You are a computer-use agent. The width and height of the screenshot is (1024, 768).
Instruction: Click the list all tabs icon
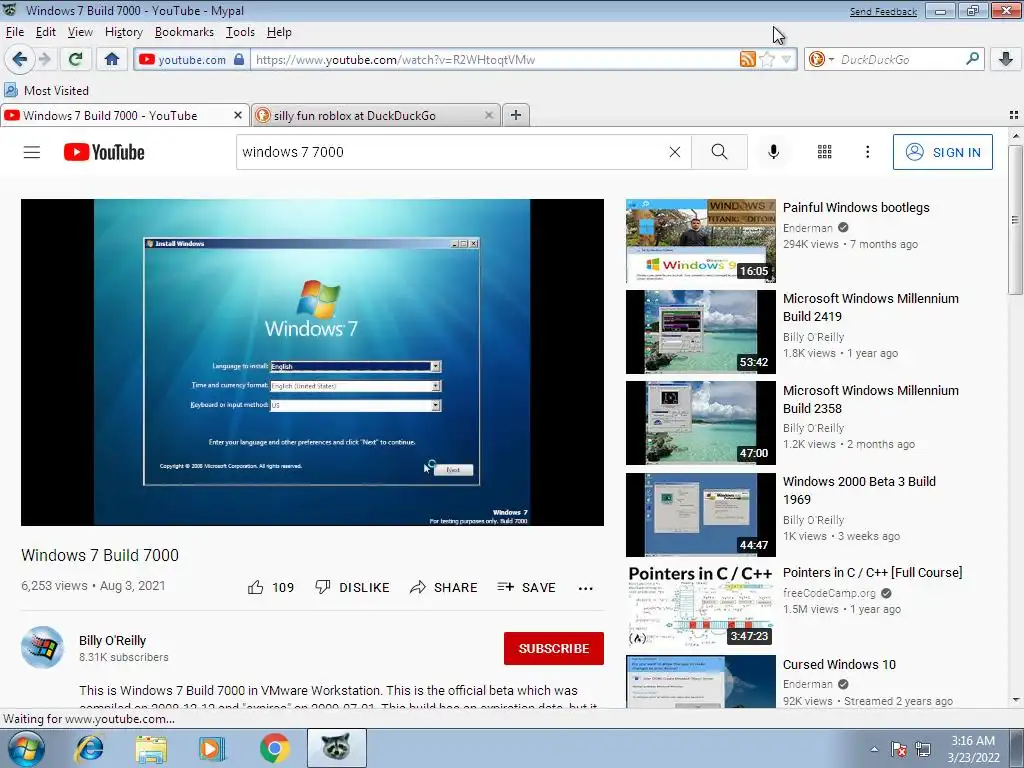pyautogui.click(x=1014, y=115)
